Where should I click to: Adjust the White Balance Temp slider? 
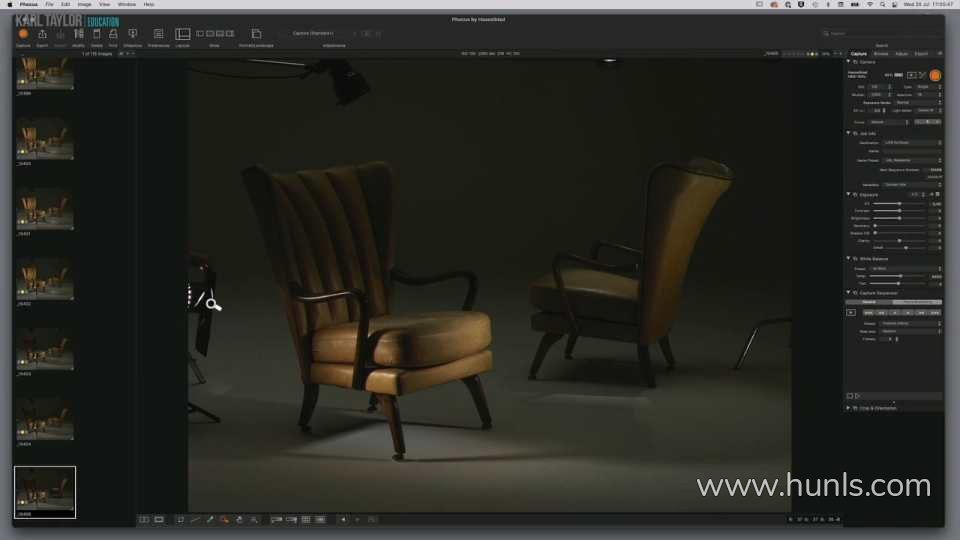coord(899,276)
